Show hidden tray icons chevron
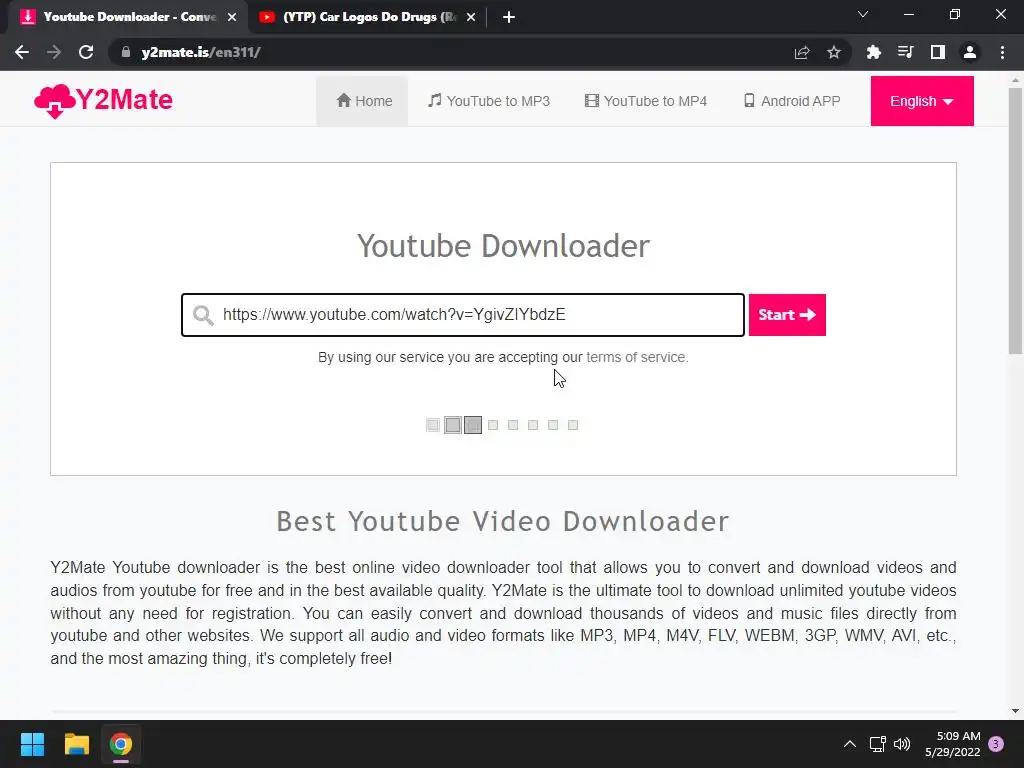Image resolution: width=1024 pixels, height=768 pixels. tap(850, 744)
